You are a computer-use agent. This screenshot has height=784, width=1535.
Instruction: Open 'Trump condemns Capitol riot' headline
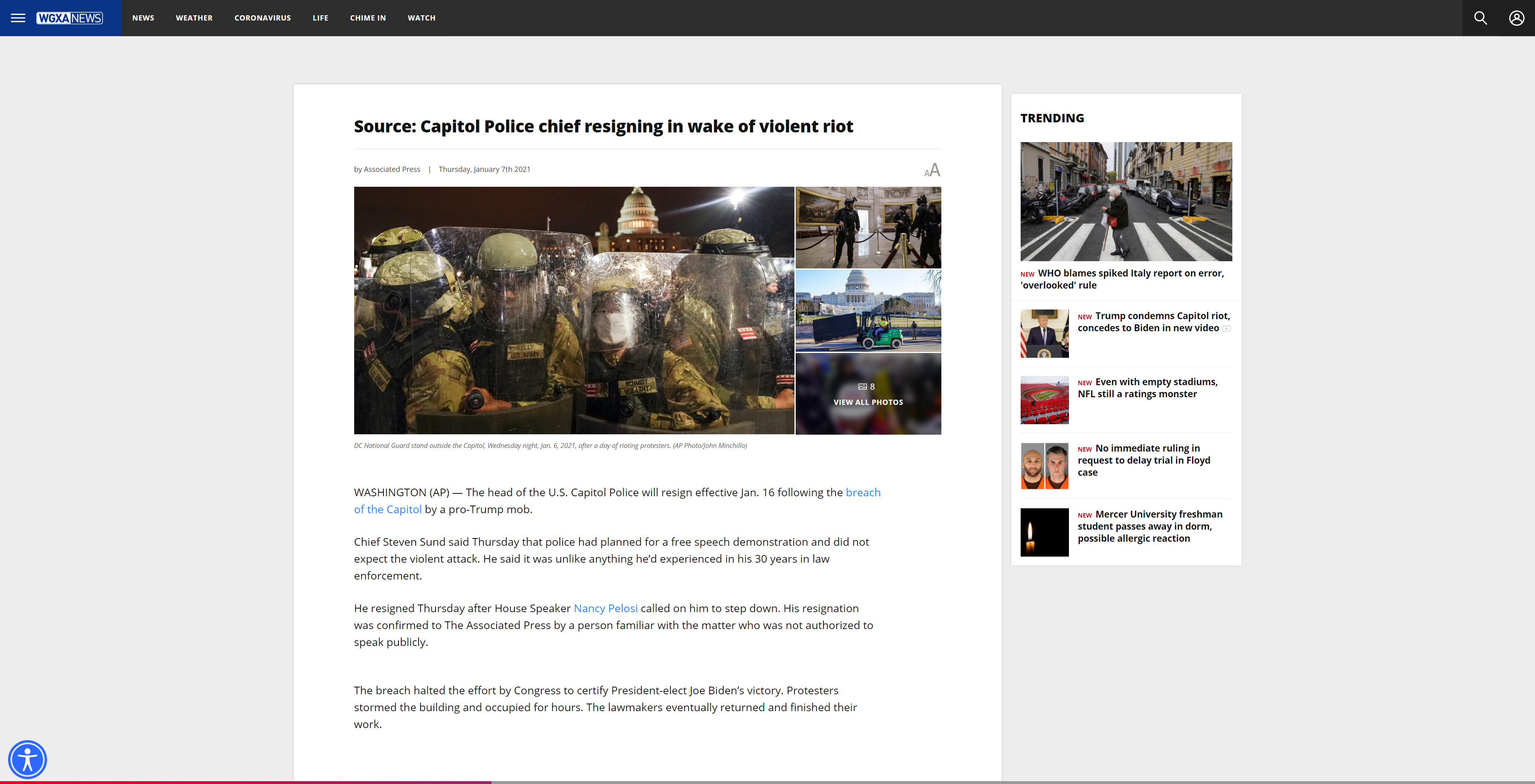click(1153, 322)
